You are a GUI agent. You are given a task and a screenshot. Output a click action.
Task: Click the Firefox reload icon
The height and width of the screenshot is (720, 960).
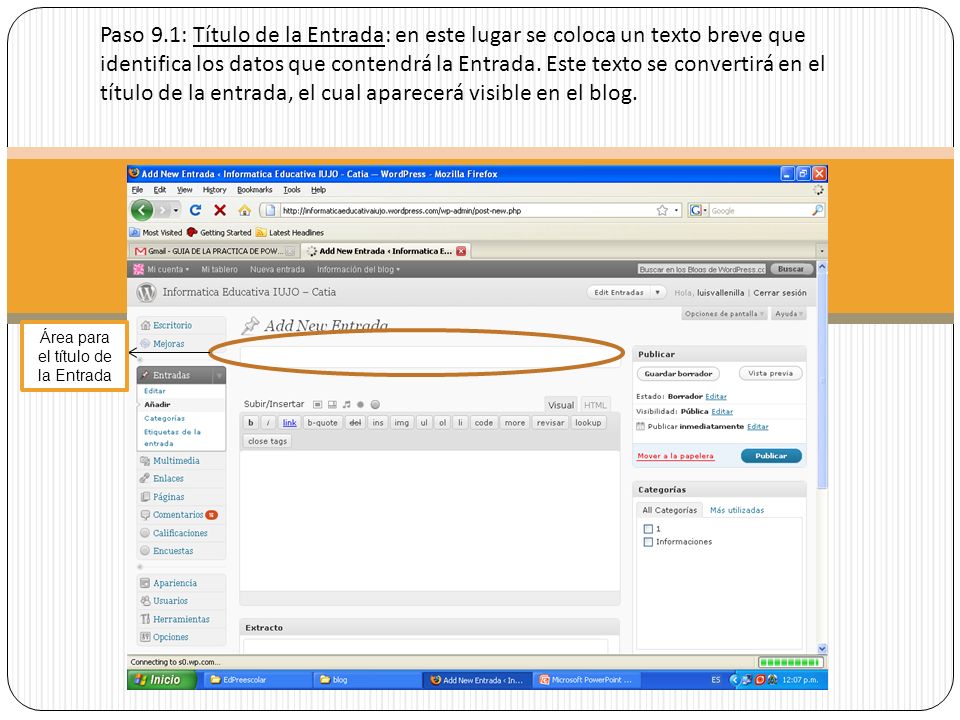coord(195,211)
